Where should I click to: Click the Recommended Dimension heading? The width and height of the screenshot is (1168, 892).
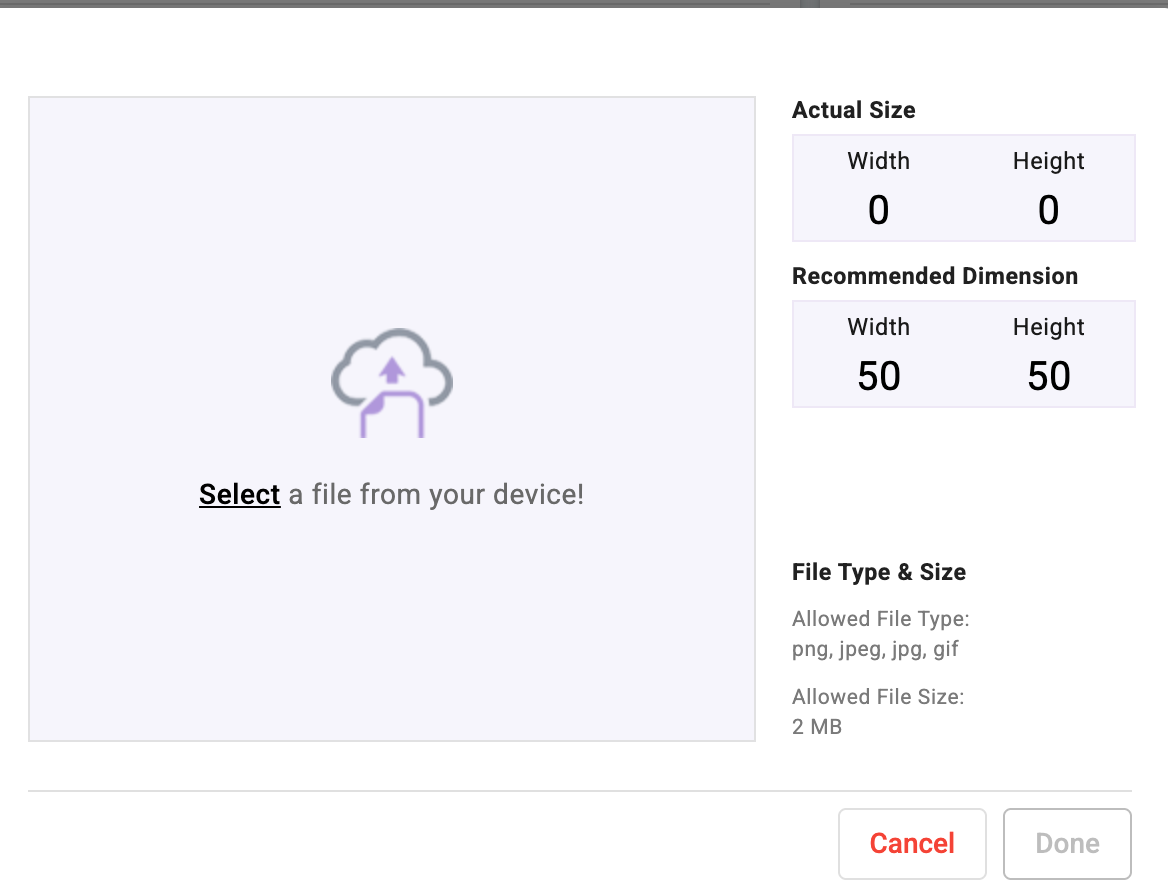tap(934, 276)
